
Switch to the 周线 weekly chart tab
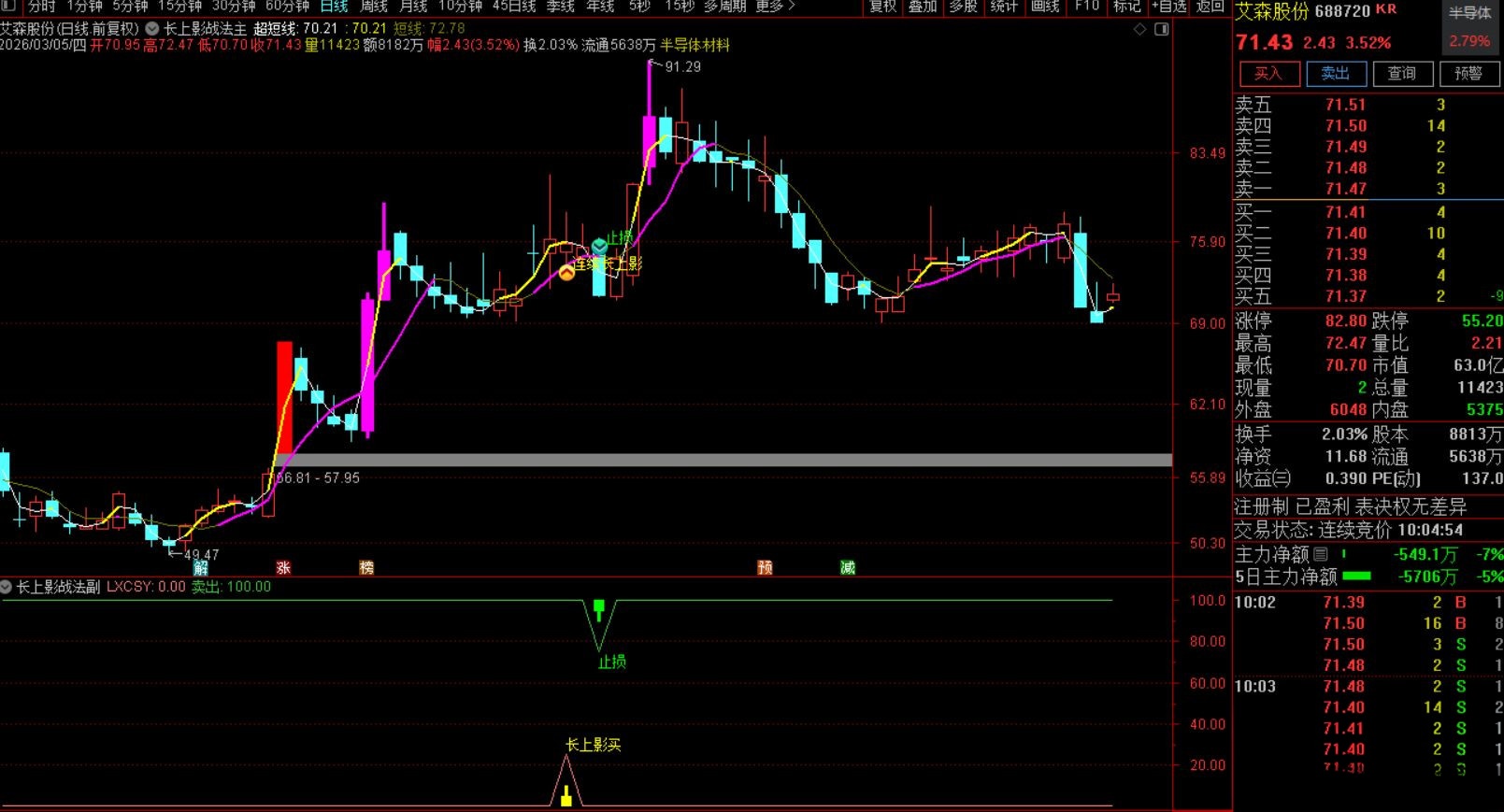pyautogui.click(x=374, y=7)
